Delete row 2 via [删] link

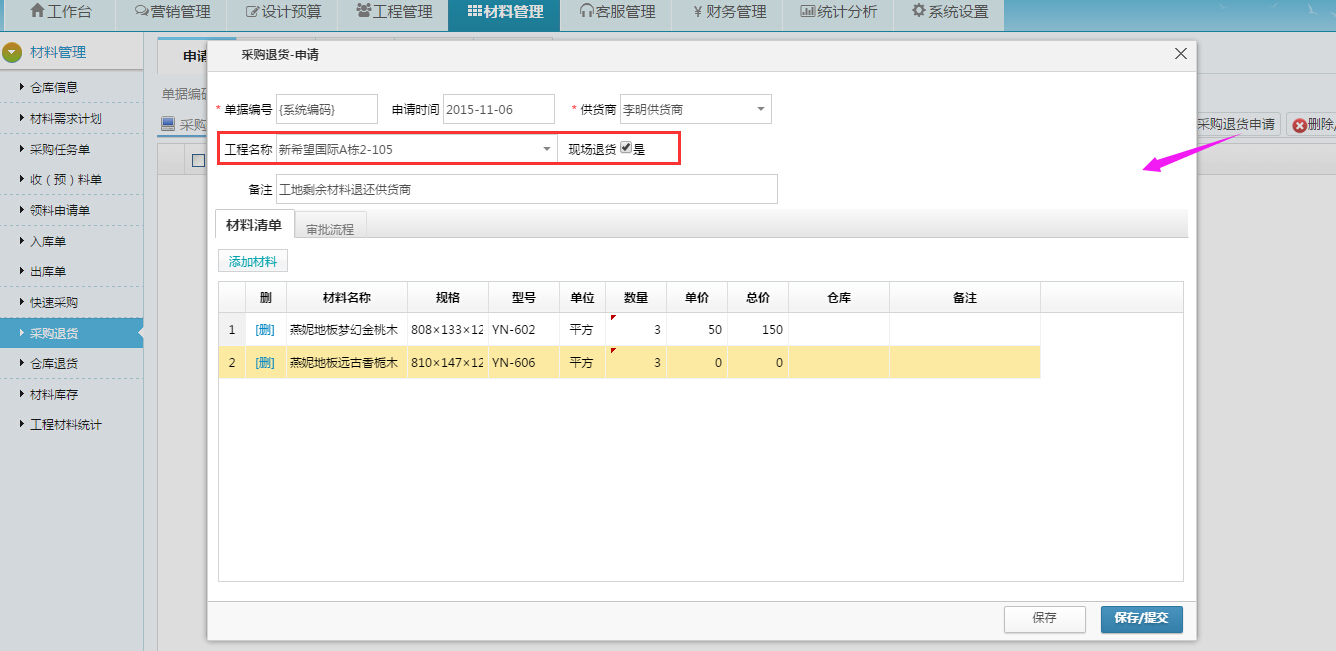265,362
